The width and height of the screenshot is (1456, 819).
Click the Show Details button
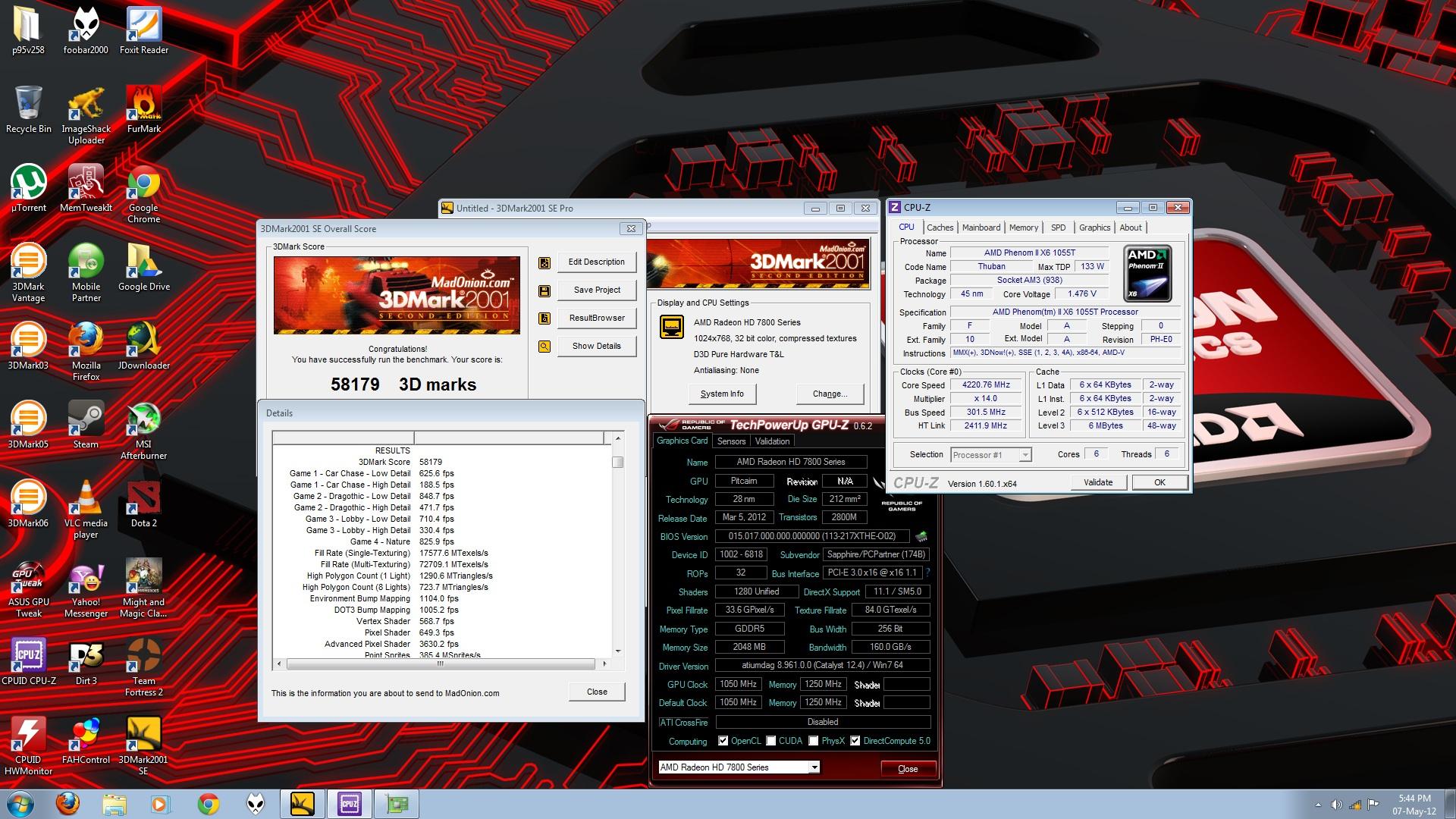597,347
